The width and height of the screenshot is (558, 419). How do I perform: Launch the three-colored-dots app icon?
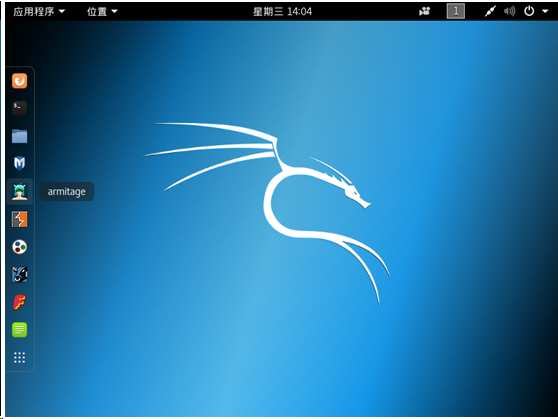tap(20, 247)
